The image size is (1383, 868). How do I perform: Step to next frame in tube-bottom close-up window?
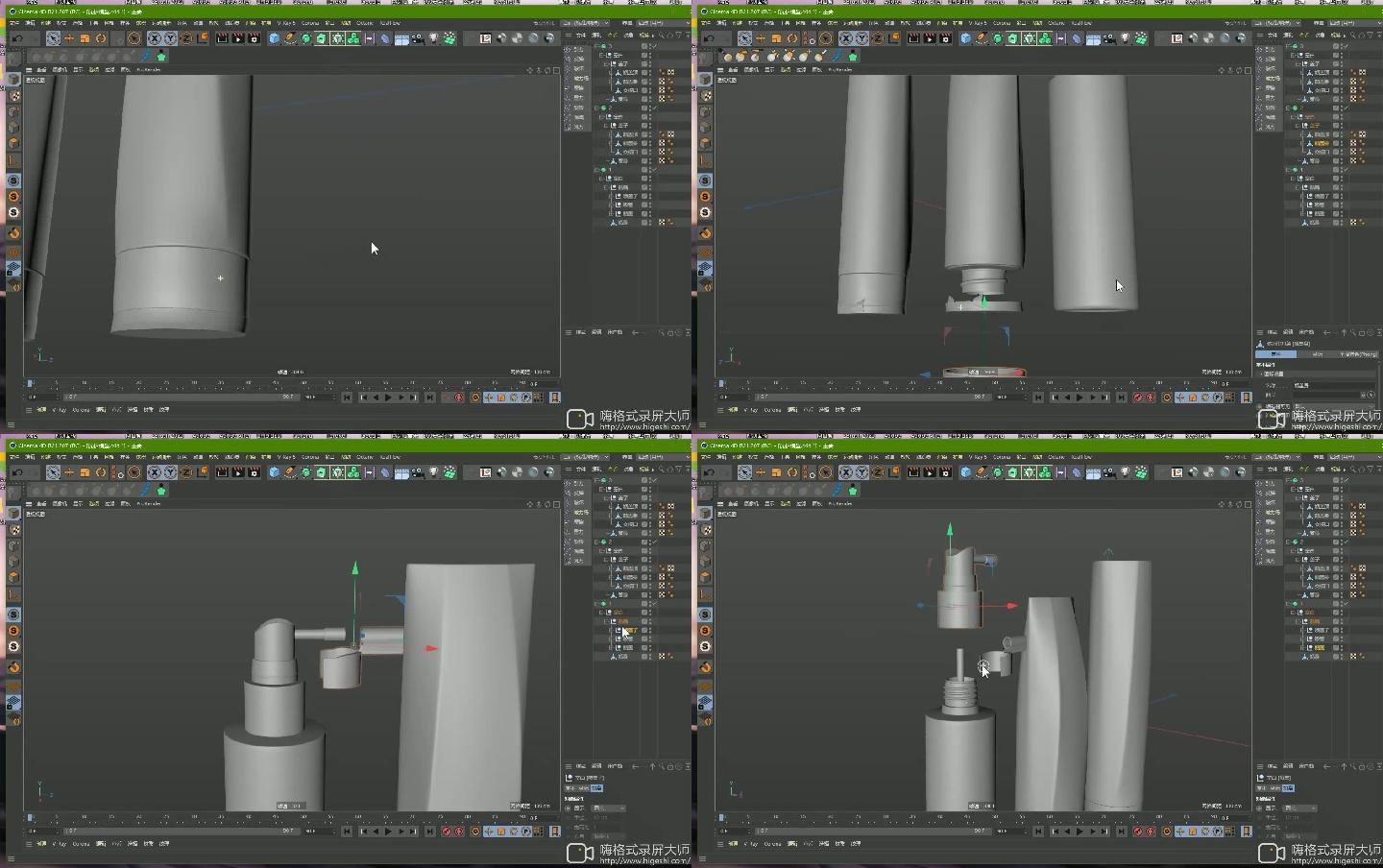tap(400, 398)
